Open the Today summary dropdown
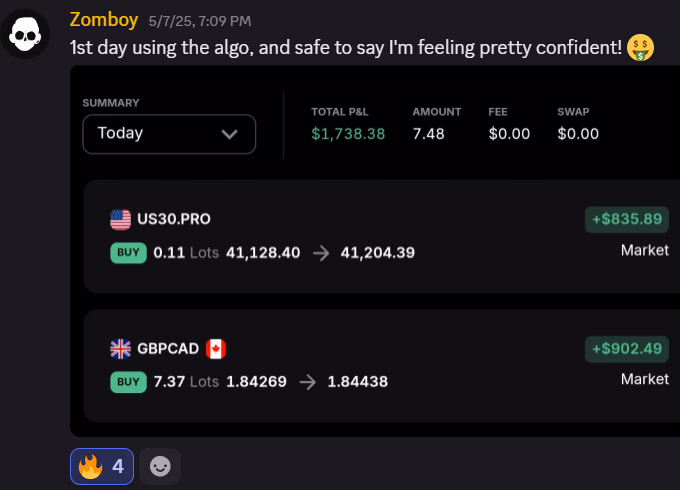Screen dimensions: 680x490 click(x=169, y=134)
